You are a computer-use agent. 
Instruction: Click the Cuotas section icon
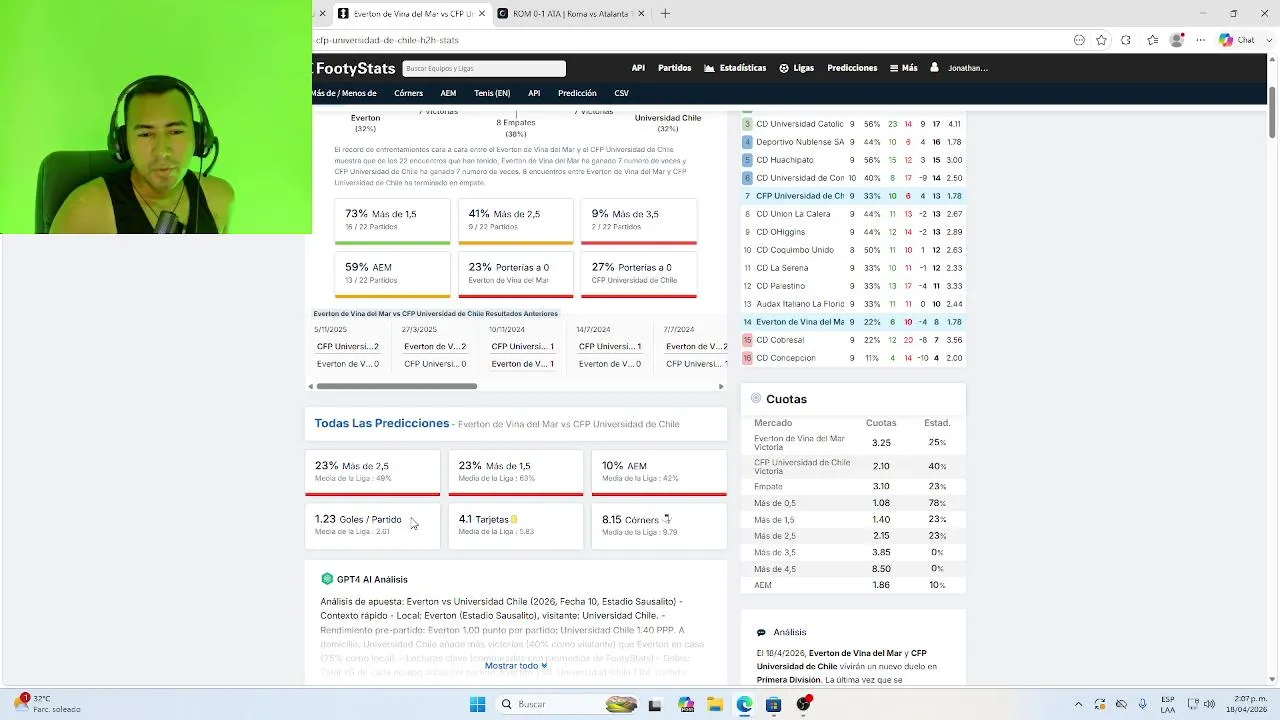[x=756, y=398]
